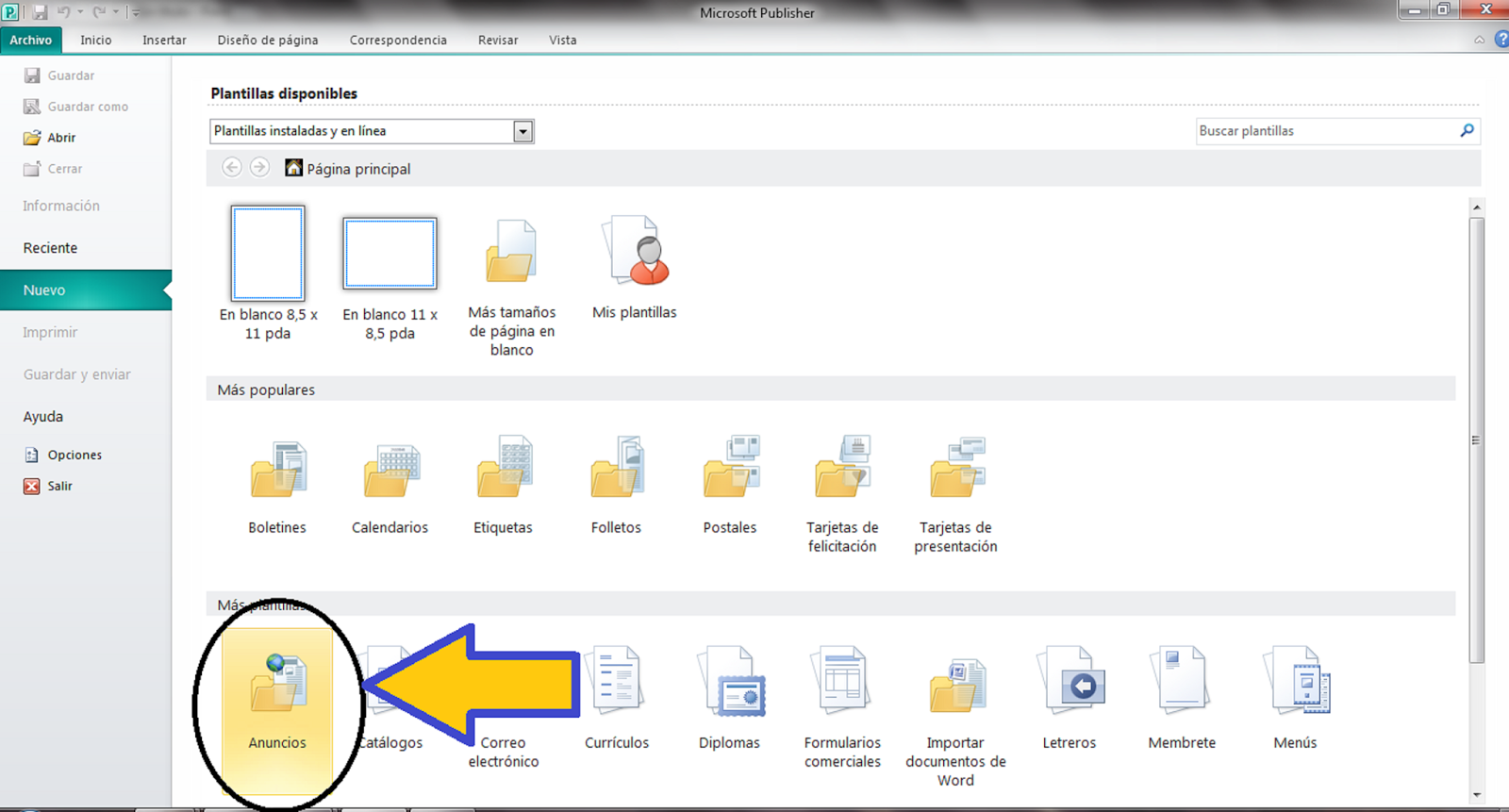Viewport: 1509px width, 812px height.
Task: Switch to the Correspondencia tab
Action: point(398,40)
